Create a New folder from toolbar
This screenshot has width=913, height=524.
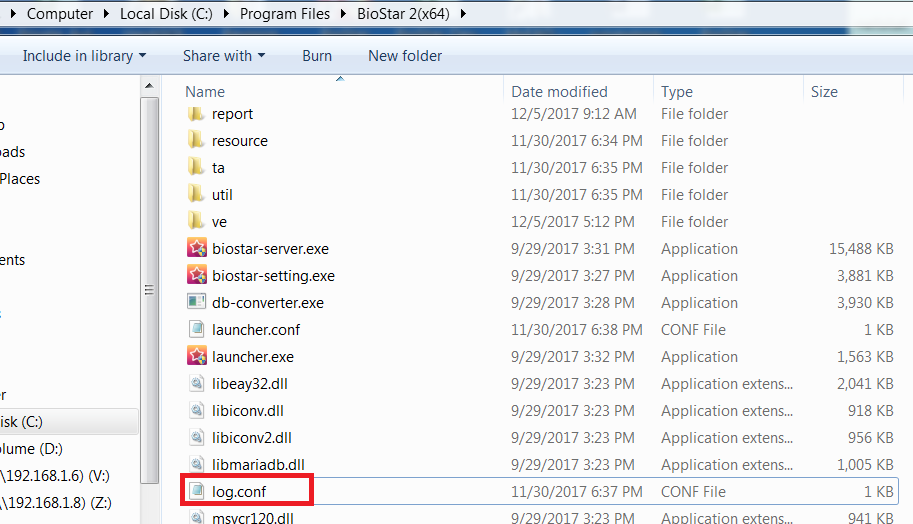pyautogui.click(x=405, y=56)
